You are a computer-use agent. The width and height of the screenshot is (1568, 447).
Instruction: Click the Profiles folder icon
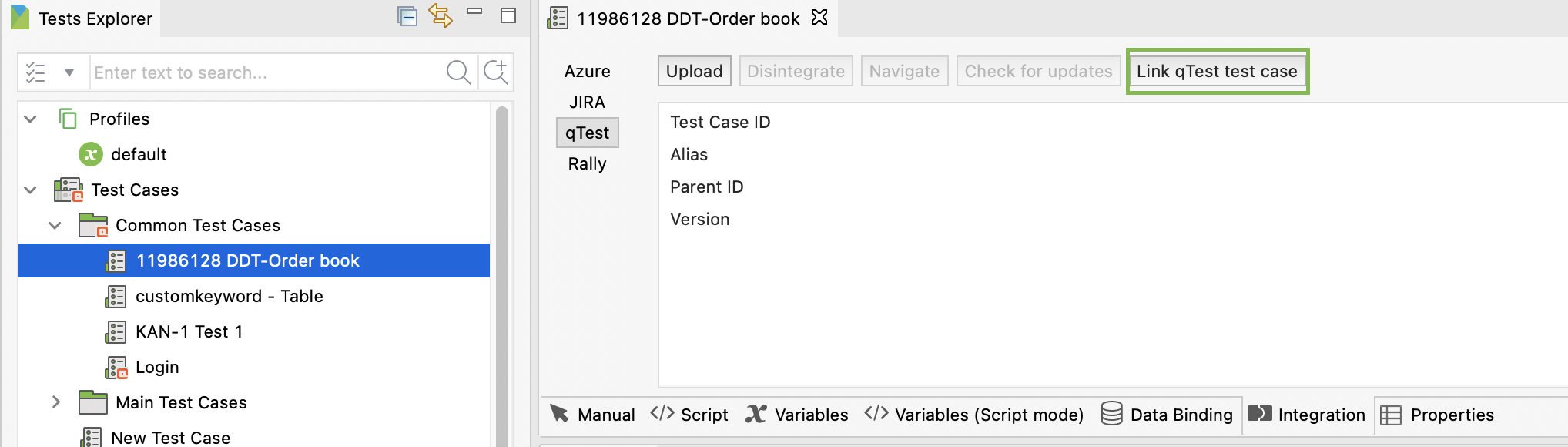pyautogui.click(x=68, y=119)
